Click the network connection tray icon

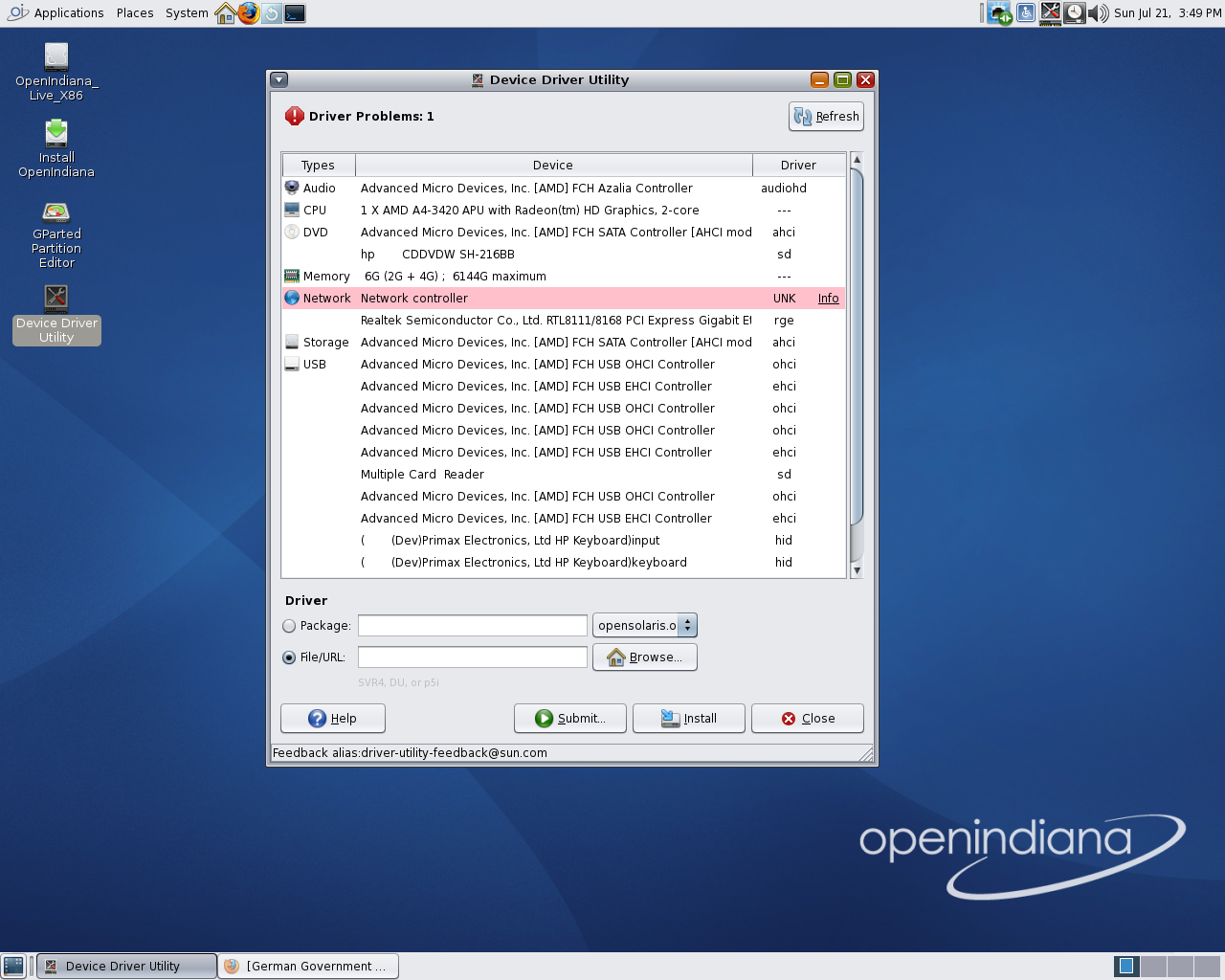1000,13
